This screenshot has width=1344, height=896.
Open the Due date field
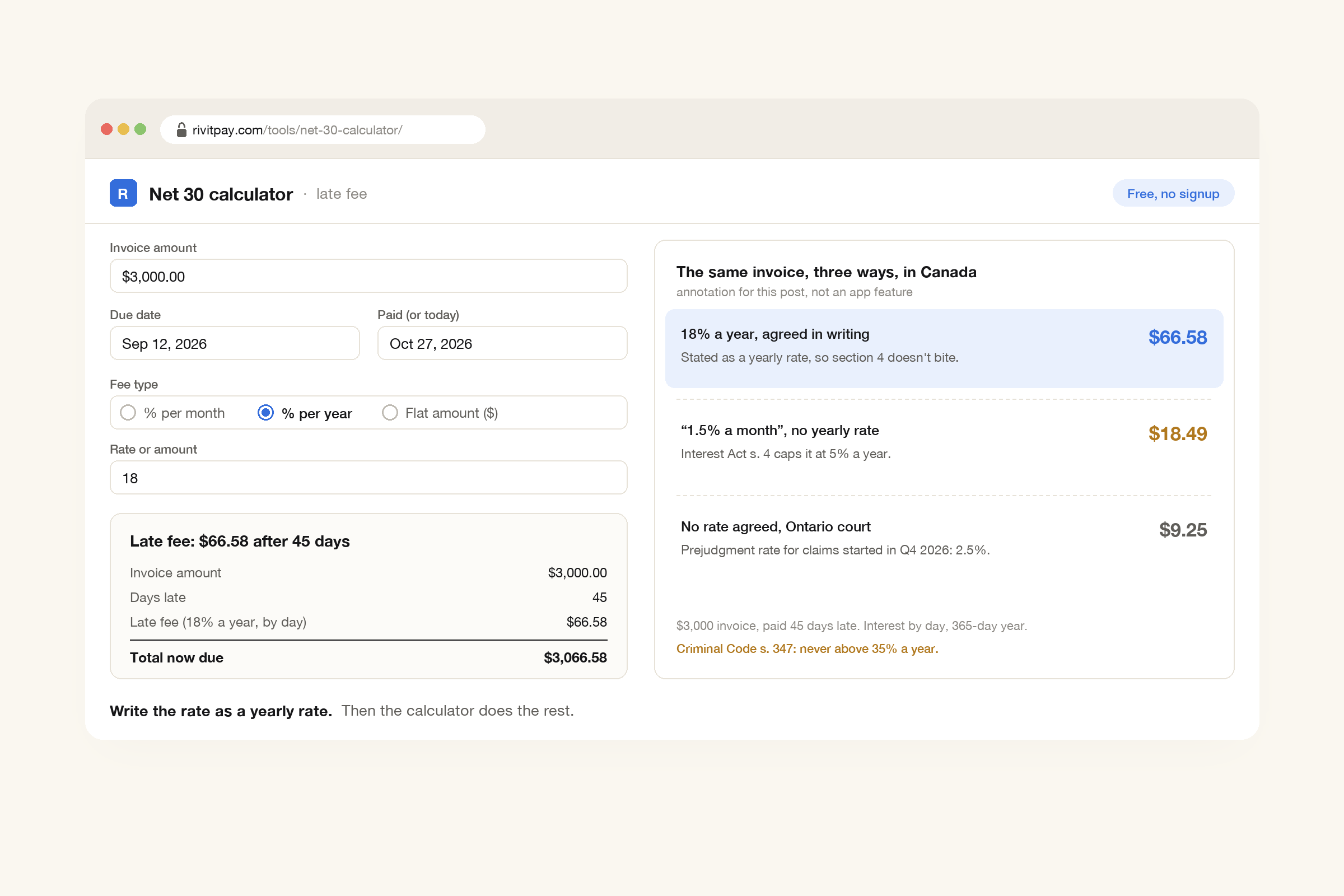coord(235,343)
